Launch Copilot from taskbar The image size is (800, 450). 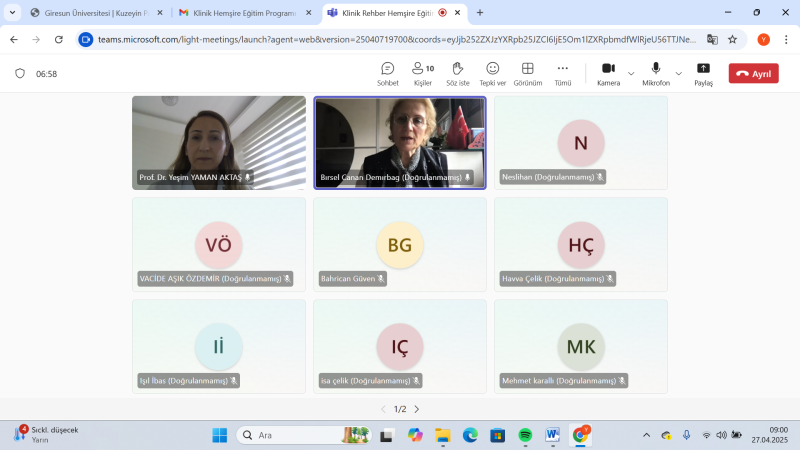(415, 435)
